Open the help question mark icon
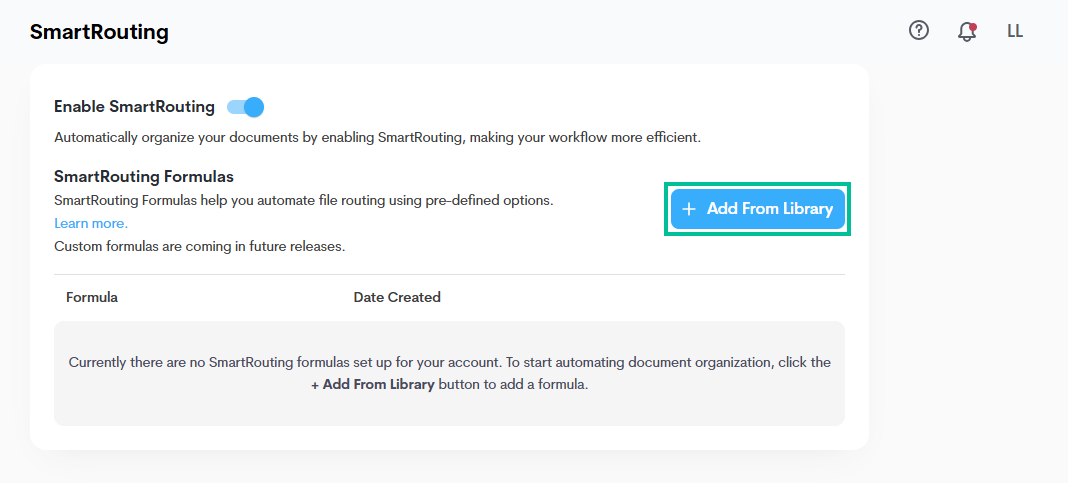Image resolution: width=1068 pixels, height=483 pixels. point(919,31)
